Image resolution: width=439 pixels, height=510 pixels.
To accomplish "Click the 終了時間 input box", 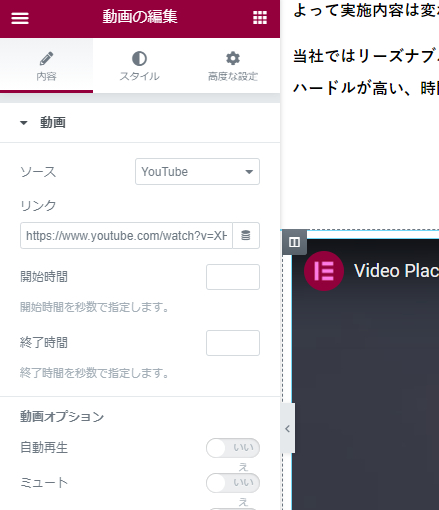I will pyautogui.click(x=233, y=343).
